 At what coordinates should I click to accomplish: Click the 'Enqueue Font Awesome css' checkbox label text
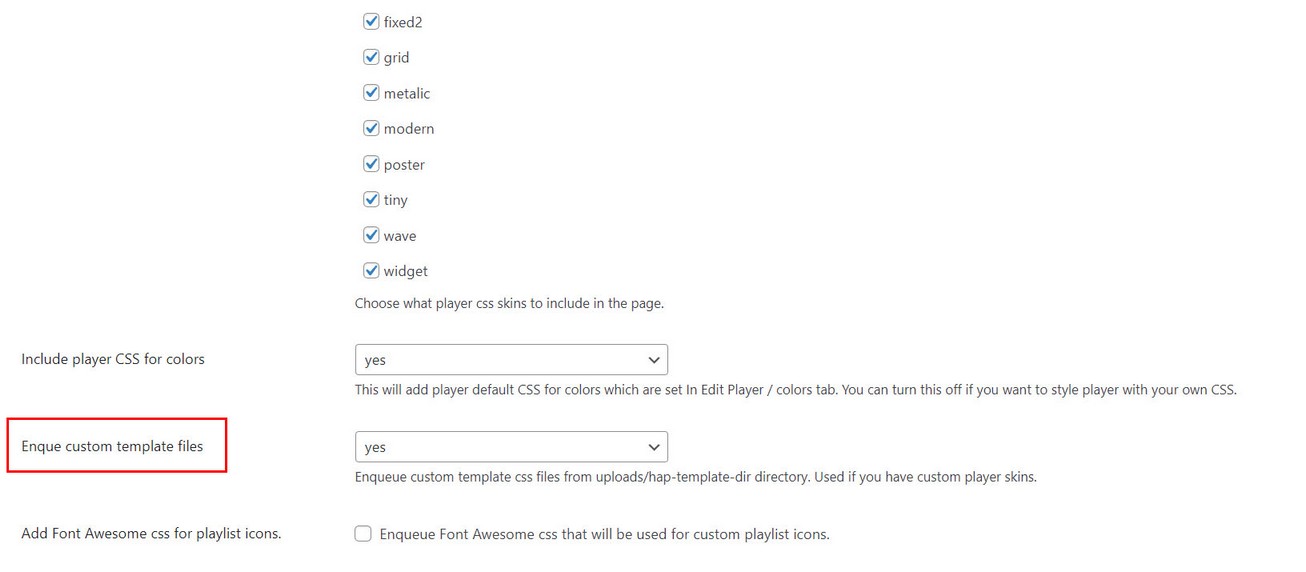pos(604,534)
